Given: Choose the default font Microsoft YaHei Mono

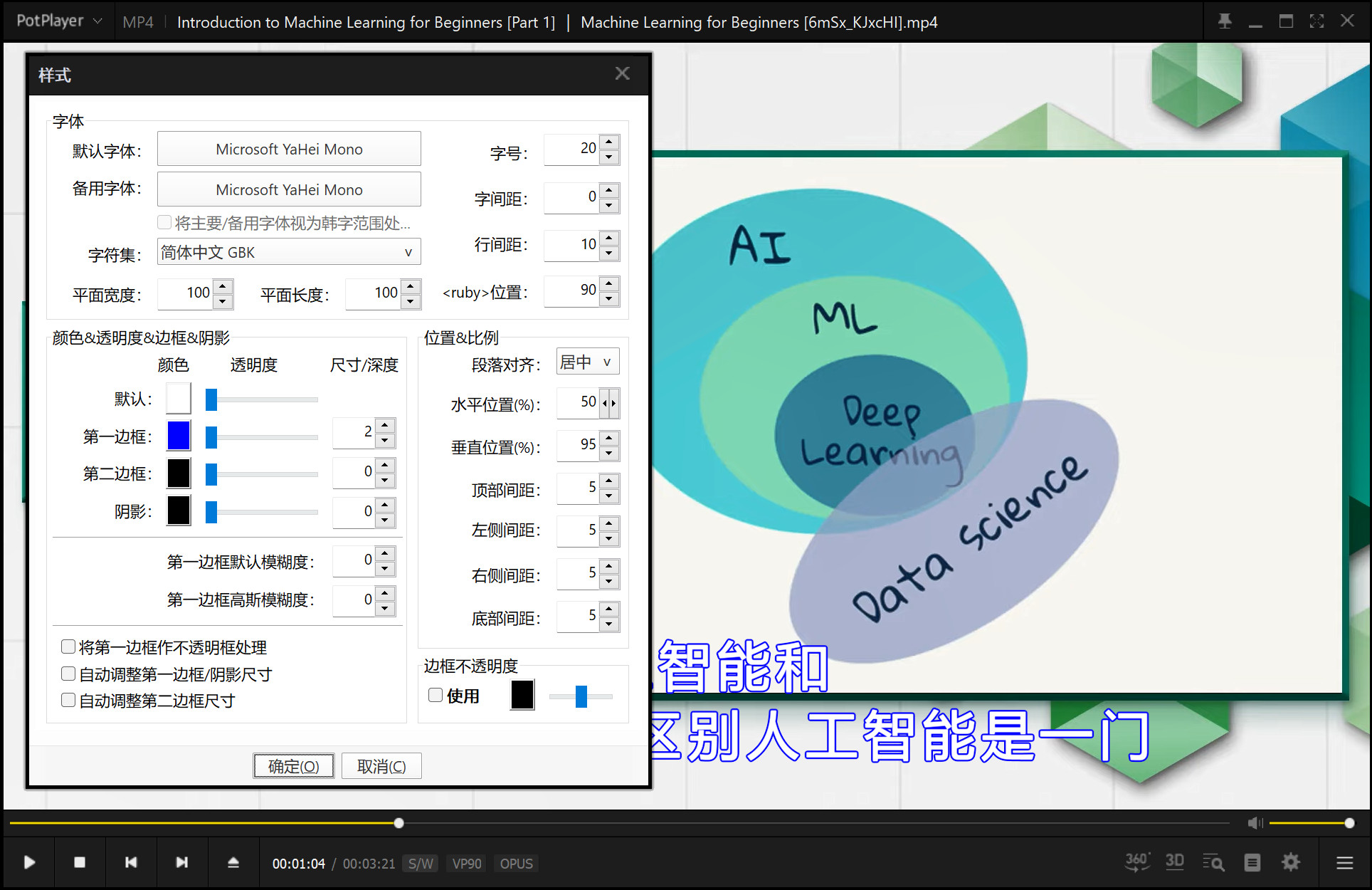Looking at the screenshot, I should (289, 150).
